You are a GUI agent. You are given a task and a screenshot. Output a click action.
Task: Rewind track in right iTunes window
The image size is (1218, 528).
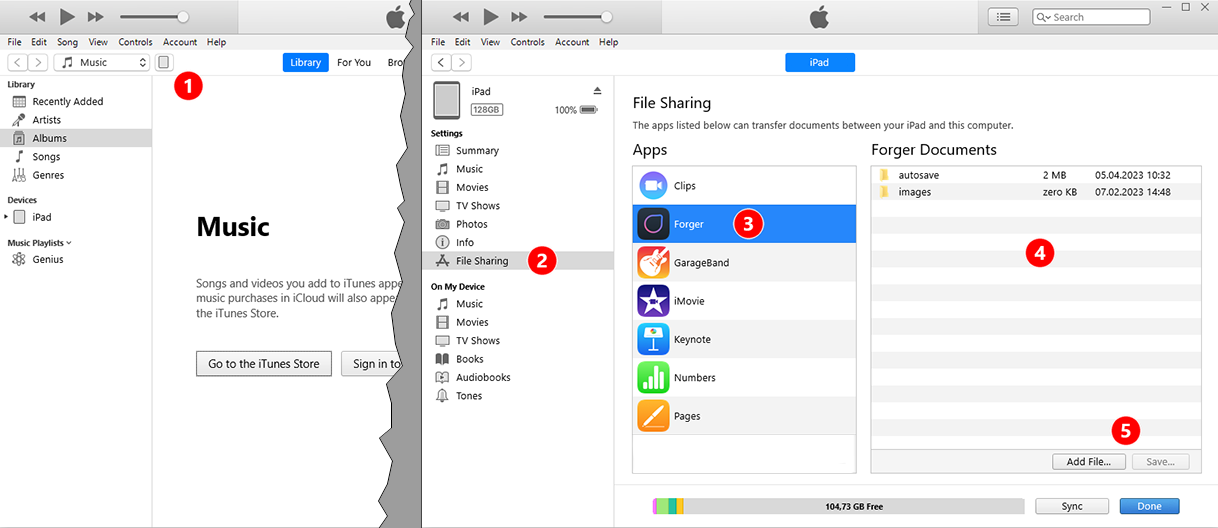click(x=461, y=17)
